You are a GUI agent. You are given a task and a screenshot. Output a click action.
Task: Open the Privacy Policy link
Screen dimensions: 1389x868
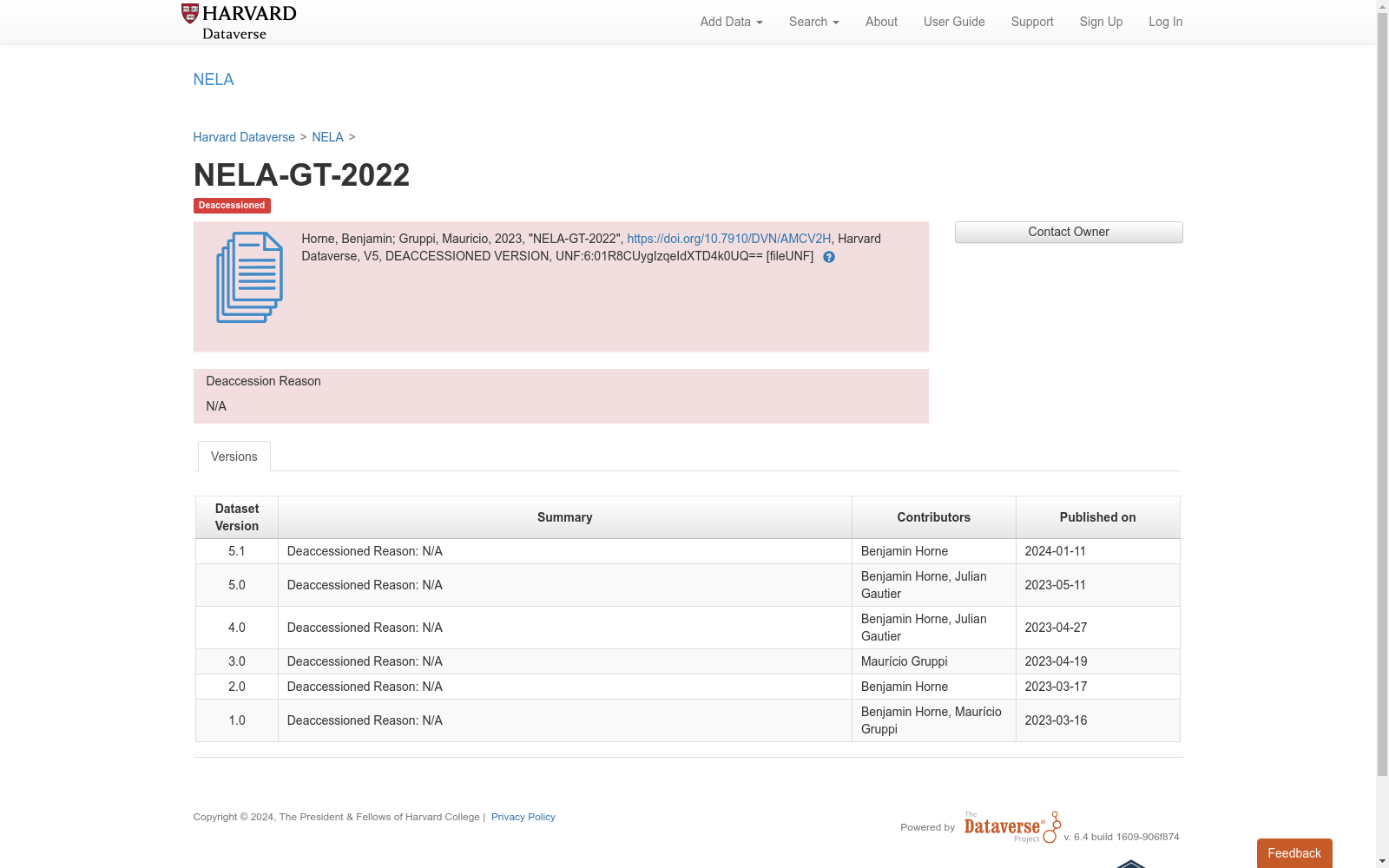(523, 817)
